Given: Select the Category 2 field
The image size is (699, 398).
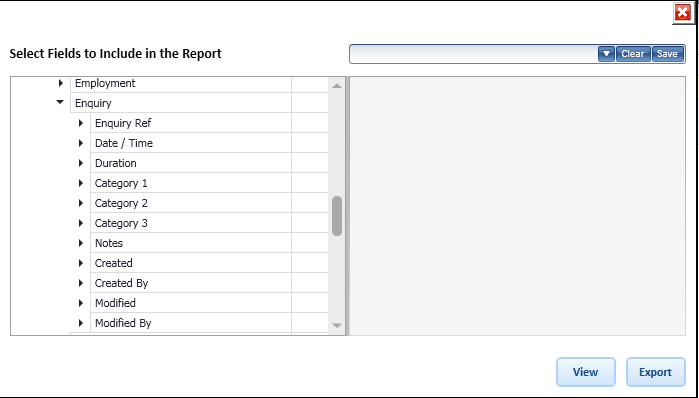Looking at the screenshot, I should [121, 203].
